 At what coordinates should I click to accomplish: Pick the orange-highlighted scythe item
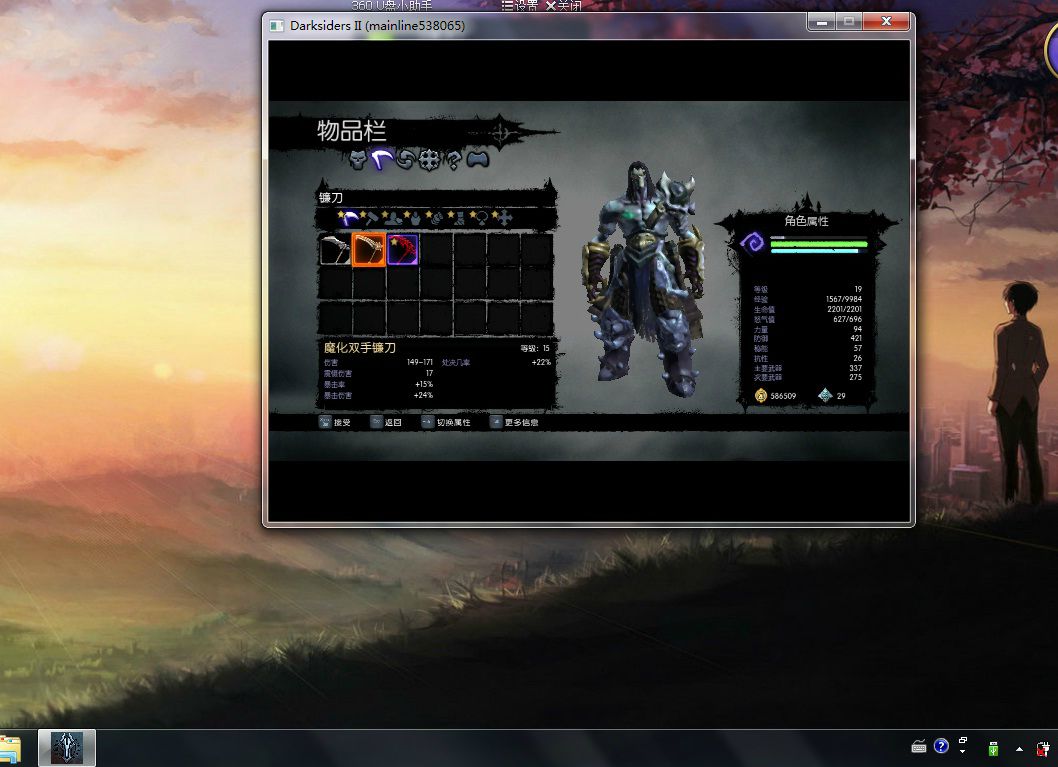(368, 250)
